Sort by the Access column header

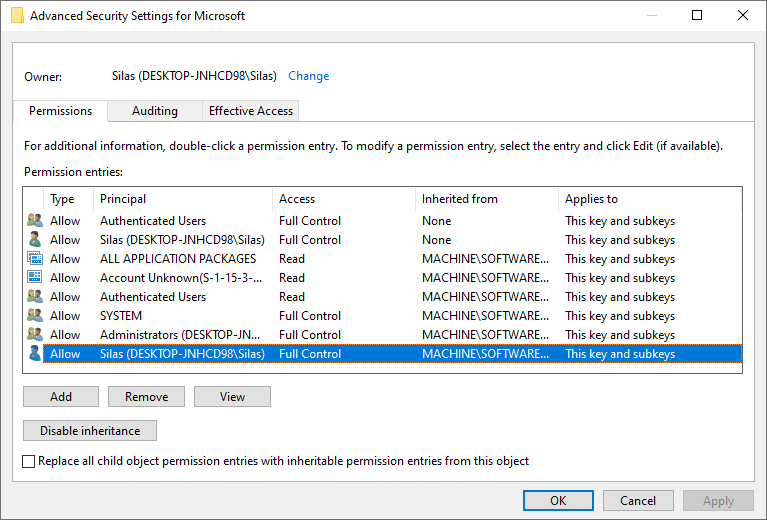point(344,199)
